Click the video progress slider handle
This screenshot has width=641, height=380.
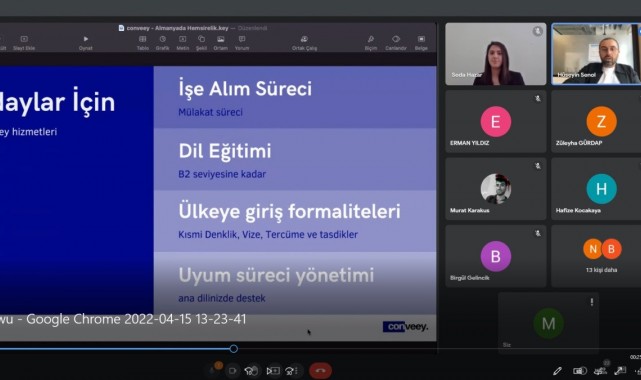pyautogui.click(x=233, y=349)
